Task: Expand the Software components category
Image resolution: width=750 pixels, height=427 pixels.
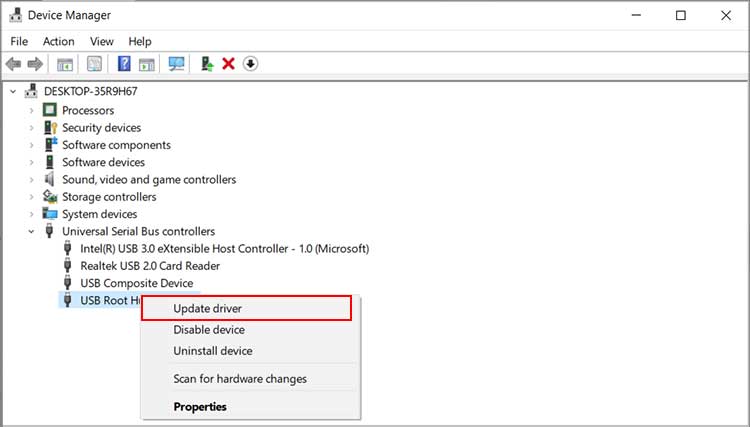Action: [32, 145]
